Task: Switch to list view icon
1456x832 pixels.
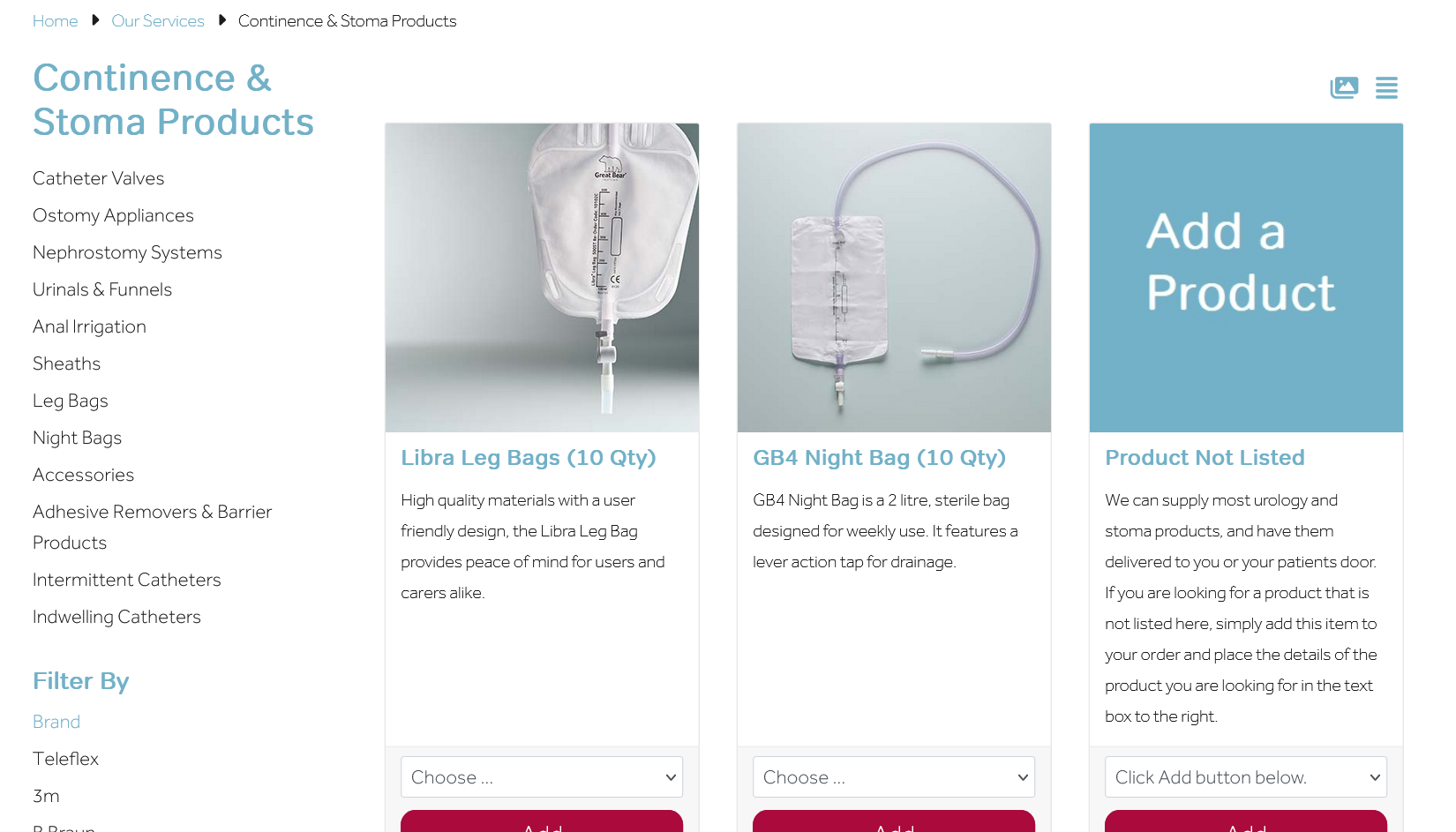Action: [1386, 87]
